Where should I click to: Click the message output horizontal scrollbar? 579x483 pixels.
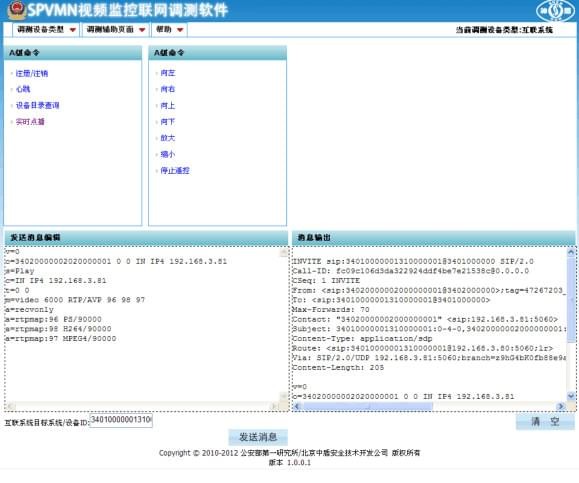(429, 406)
